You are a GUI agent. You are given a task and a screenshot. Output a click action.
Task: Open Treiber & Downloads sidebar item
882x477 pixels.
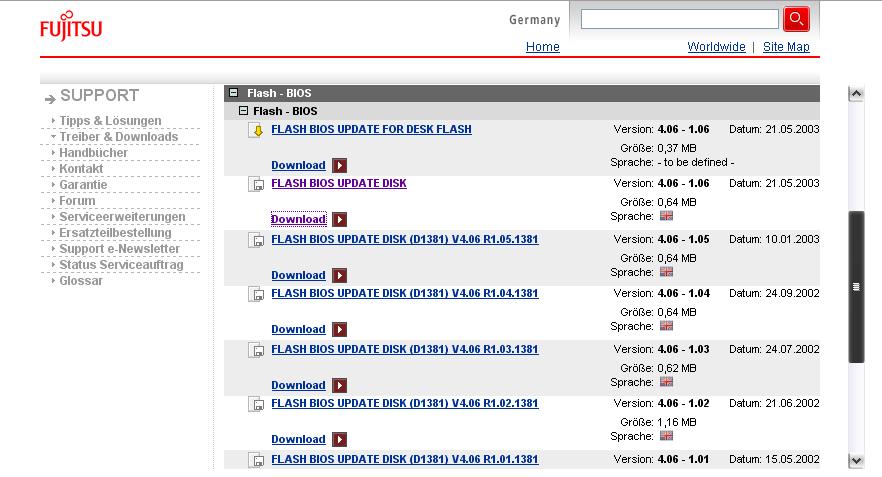tap(119, 137)
